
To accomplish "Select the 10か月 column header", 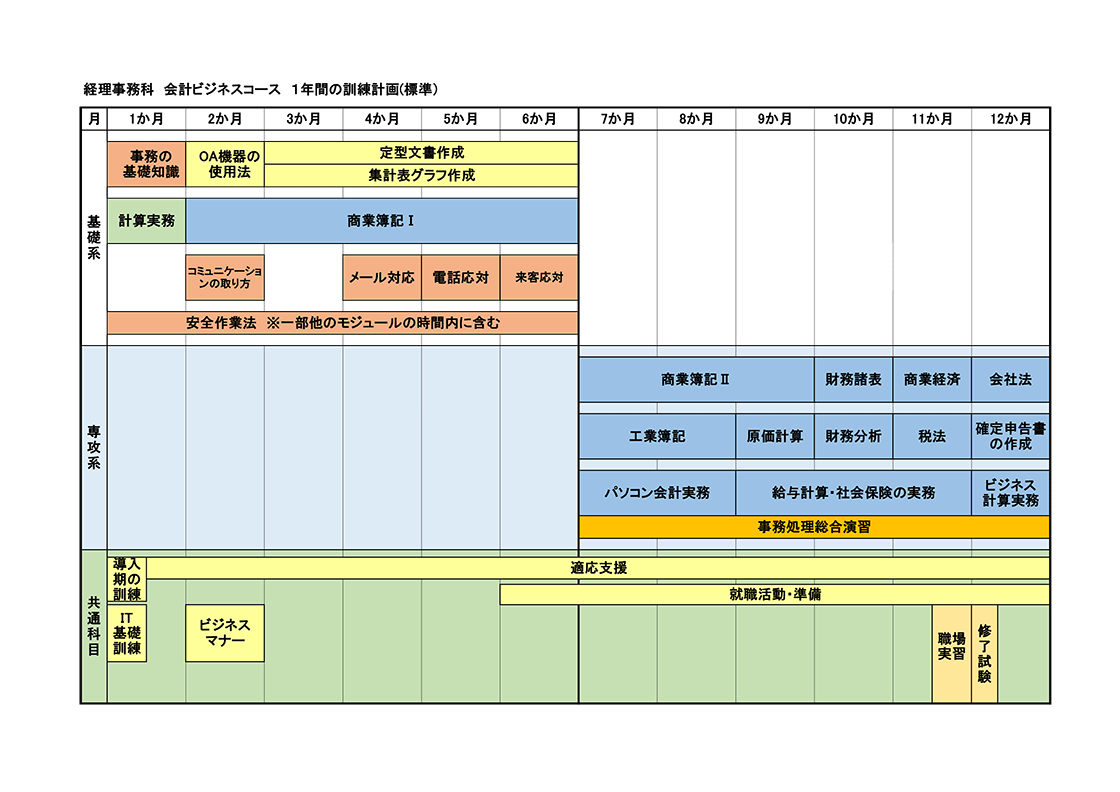I will click(854, 119).
